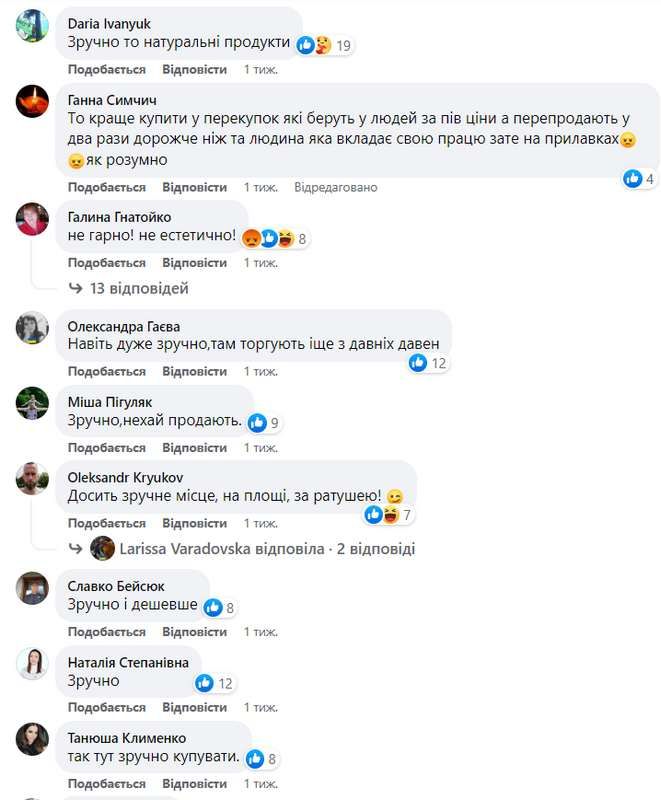Click Ганна Симчич's avatar icon

[33, 102]
